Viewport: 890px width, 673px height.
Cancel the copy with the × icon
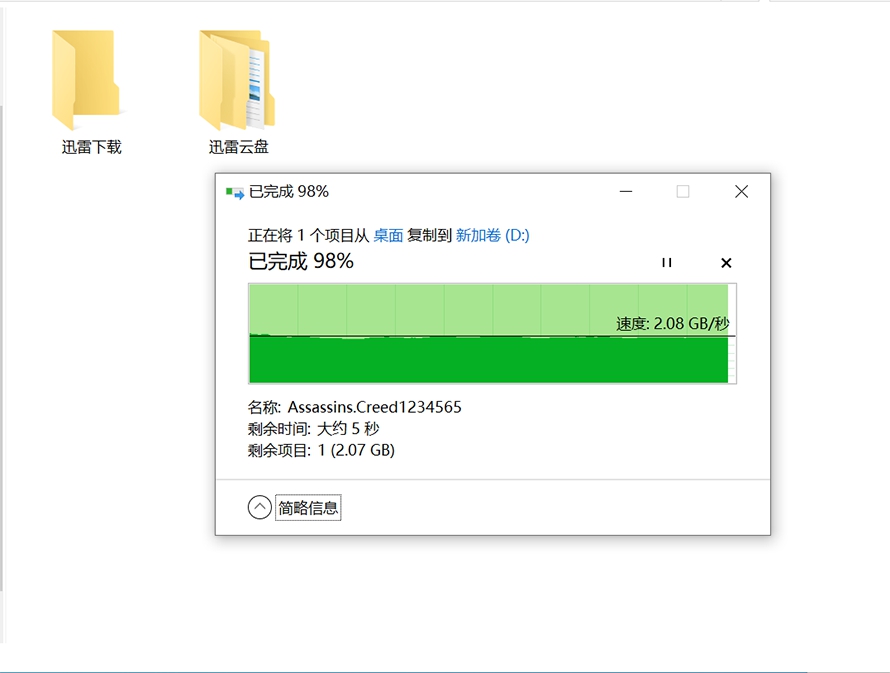[725, 263]
